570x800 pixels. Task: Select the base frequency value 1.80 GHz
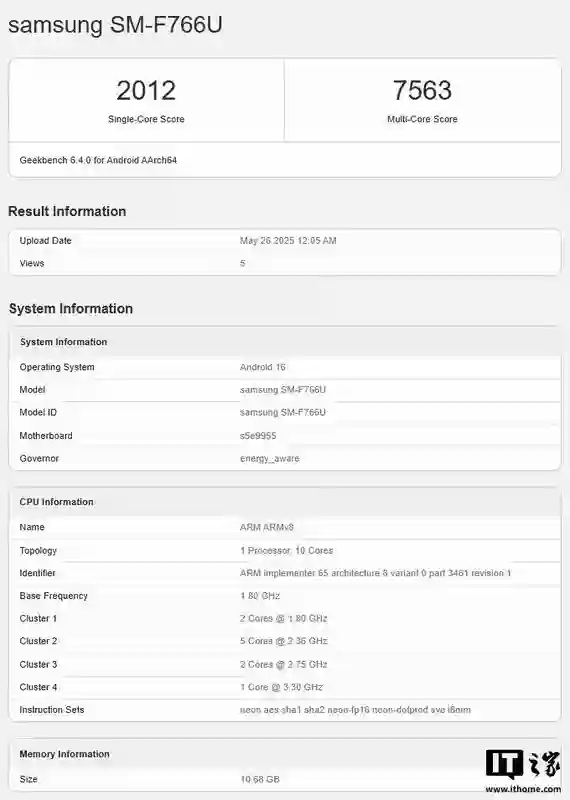260,596
